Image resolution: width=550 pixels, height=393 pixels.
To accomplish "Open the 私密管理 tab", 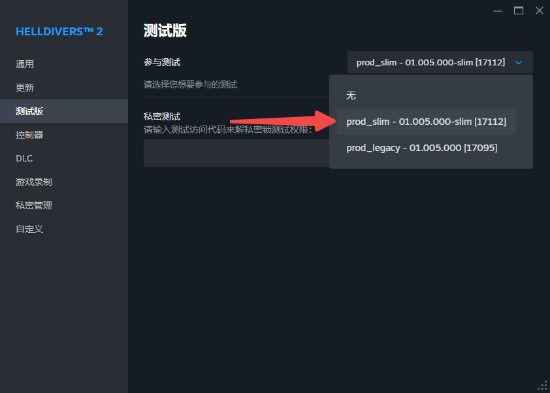I will [x=64, y=205].
